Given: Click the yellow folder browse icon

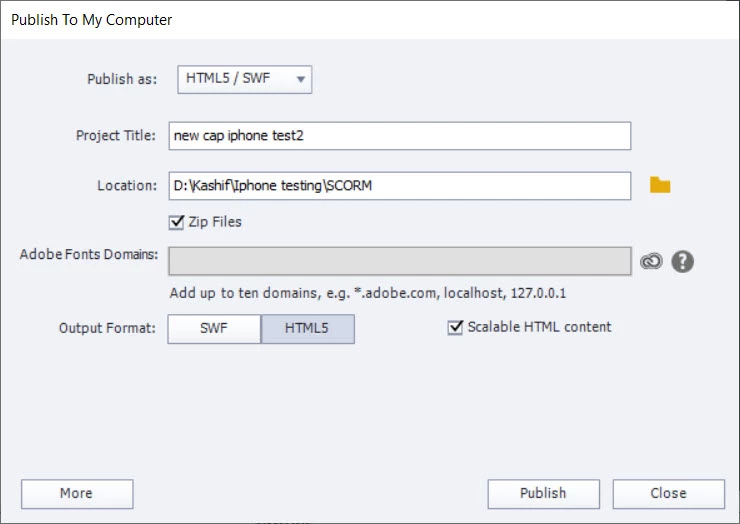Looking at the screenshot, I should [660, 185].
